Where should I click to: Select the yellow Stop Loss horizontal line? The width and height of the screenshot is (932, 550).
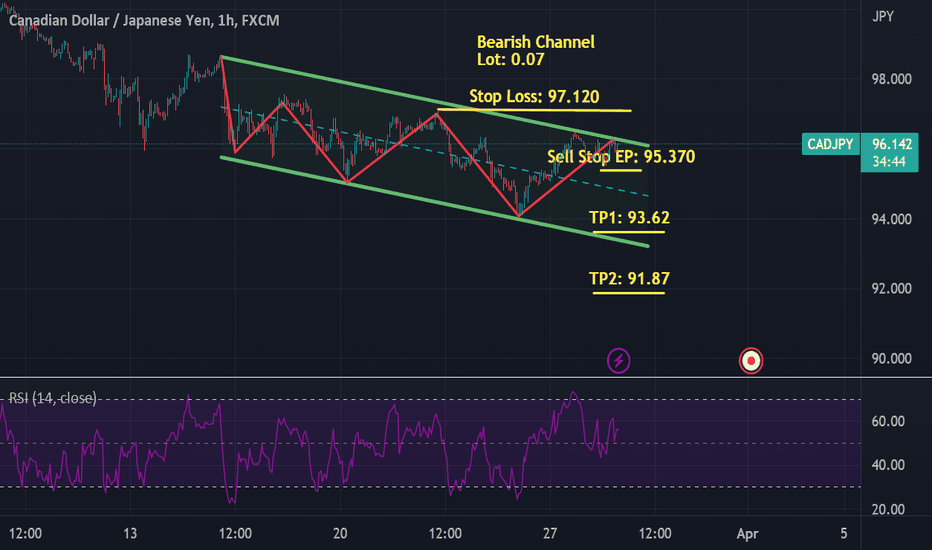pyautogui.click(x=534, y=110)
